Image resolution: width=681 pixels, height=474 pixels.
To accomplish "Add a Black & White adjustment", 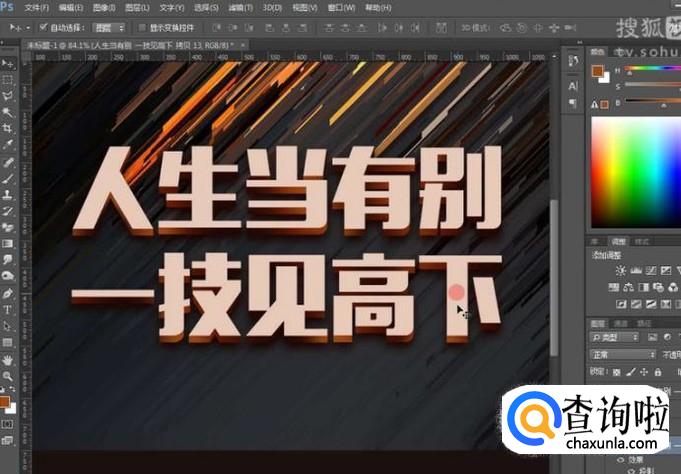I will pos(643,287).
